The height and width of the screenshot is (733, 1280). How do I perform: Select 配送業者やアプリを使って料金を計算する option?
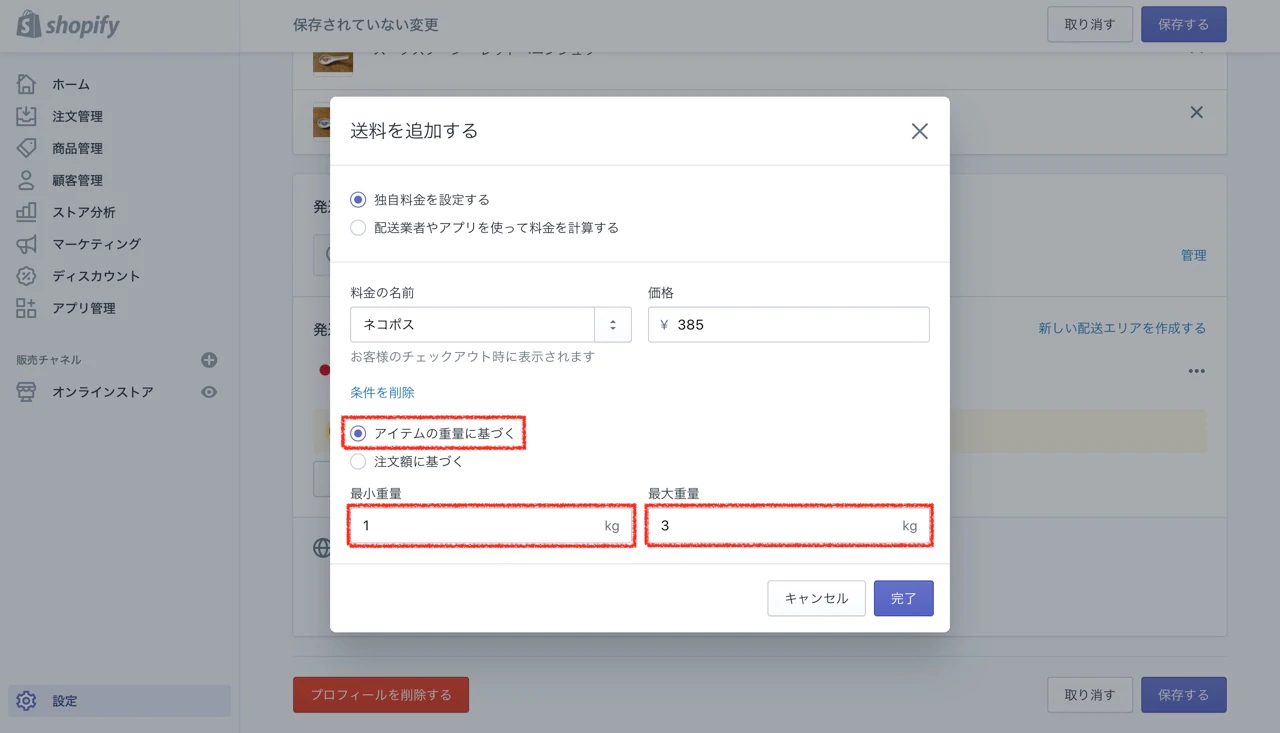[358, 228]
